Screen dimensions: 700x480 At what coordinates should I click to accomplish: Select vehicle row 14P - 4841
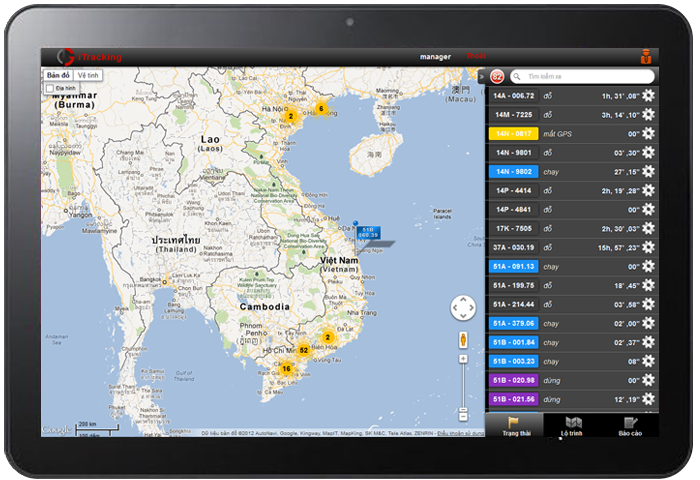point(572,209)
